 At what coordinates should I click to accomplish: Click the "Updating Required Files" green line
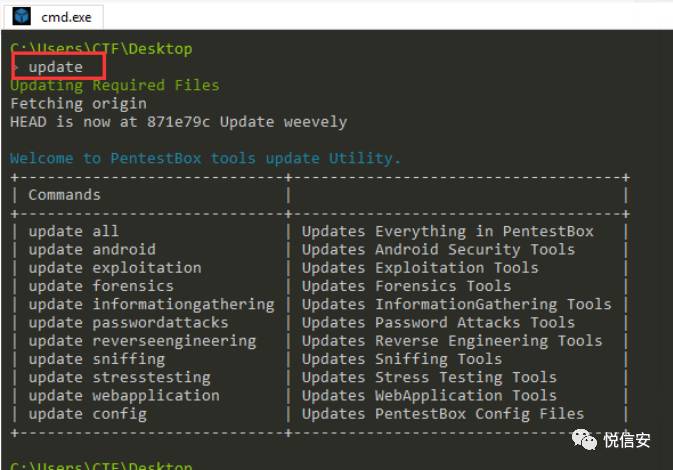tap(115, 85)
